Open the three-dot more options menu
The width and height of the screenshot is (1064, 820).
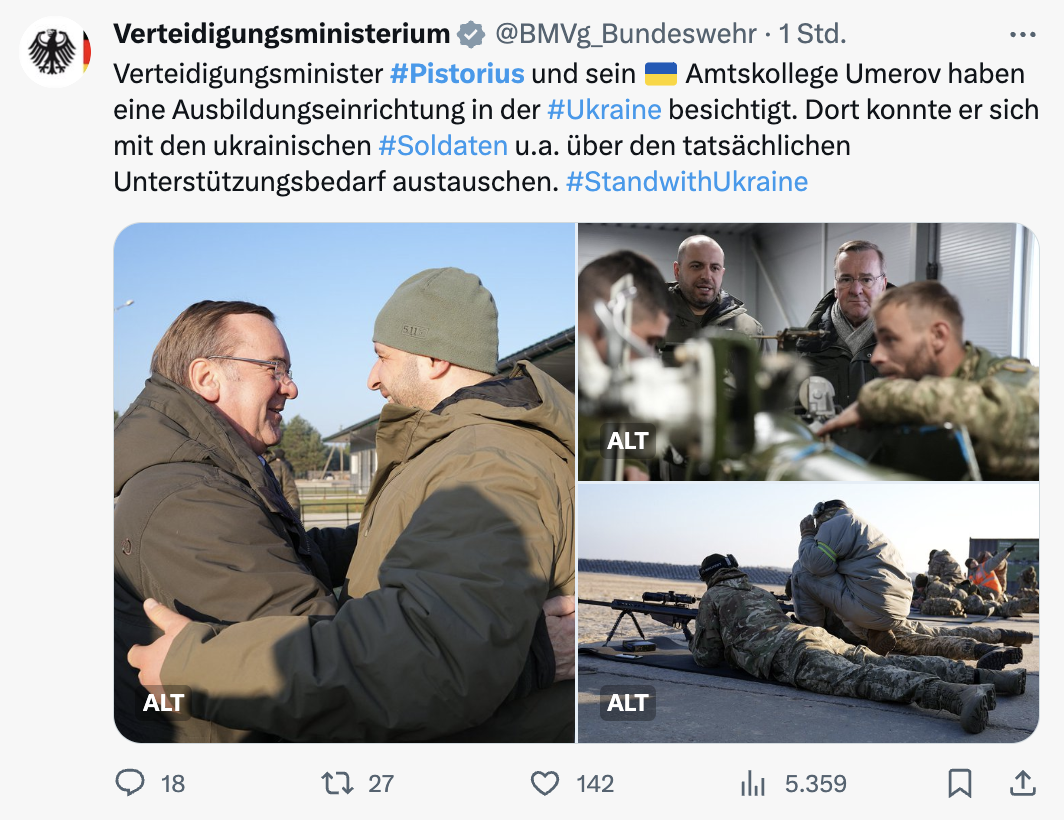coord(1023,34)
